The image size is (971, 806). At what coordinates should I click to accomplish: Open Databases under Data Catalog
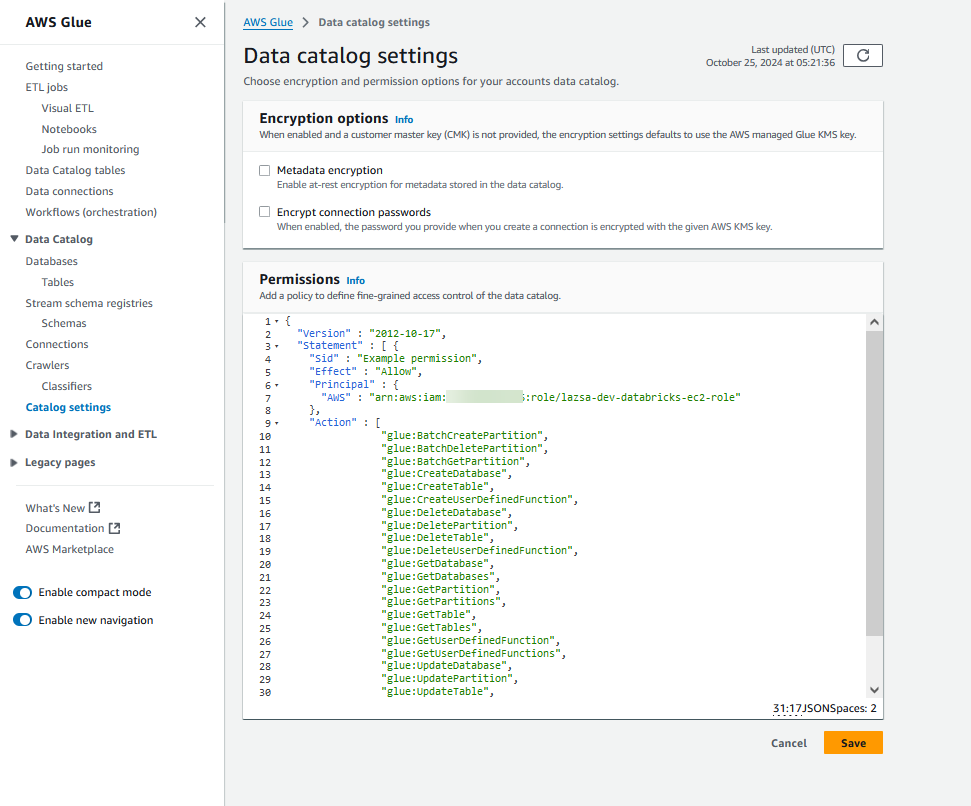[x=51, y=261]
